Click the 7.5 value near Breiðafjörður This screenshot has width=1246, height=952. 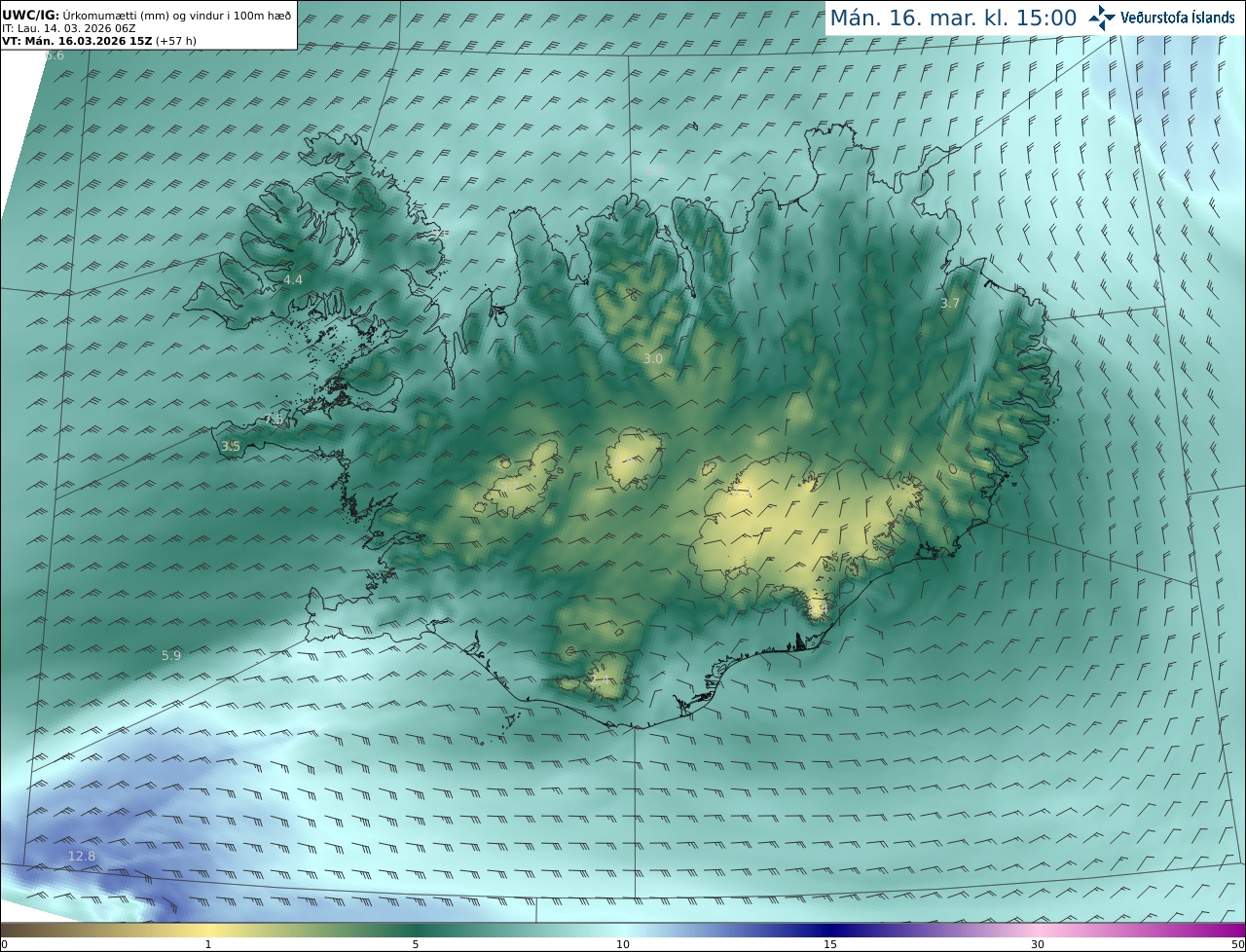tap(275, 420)
